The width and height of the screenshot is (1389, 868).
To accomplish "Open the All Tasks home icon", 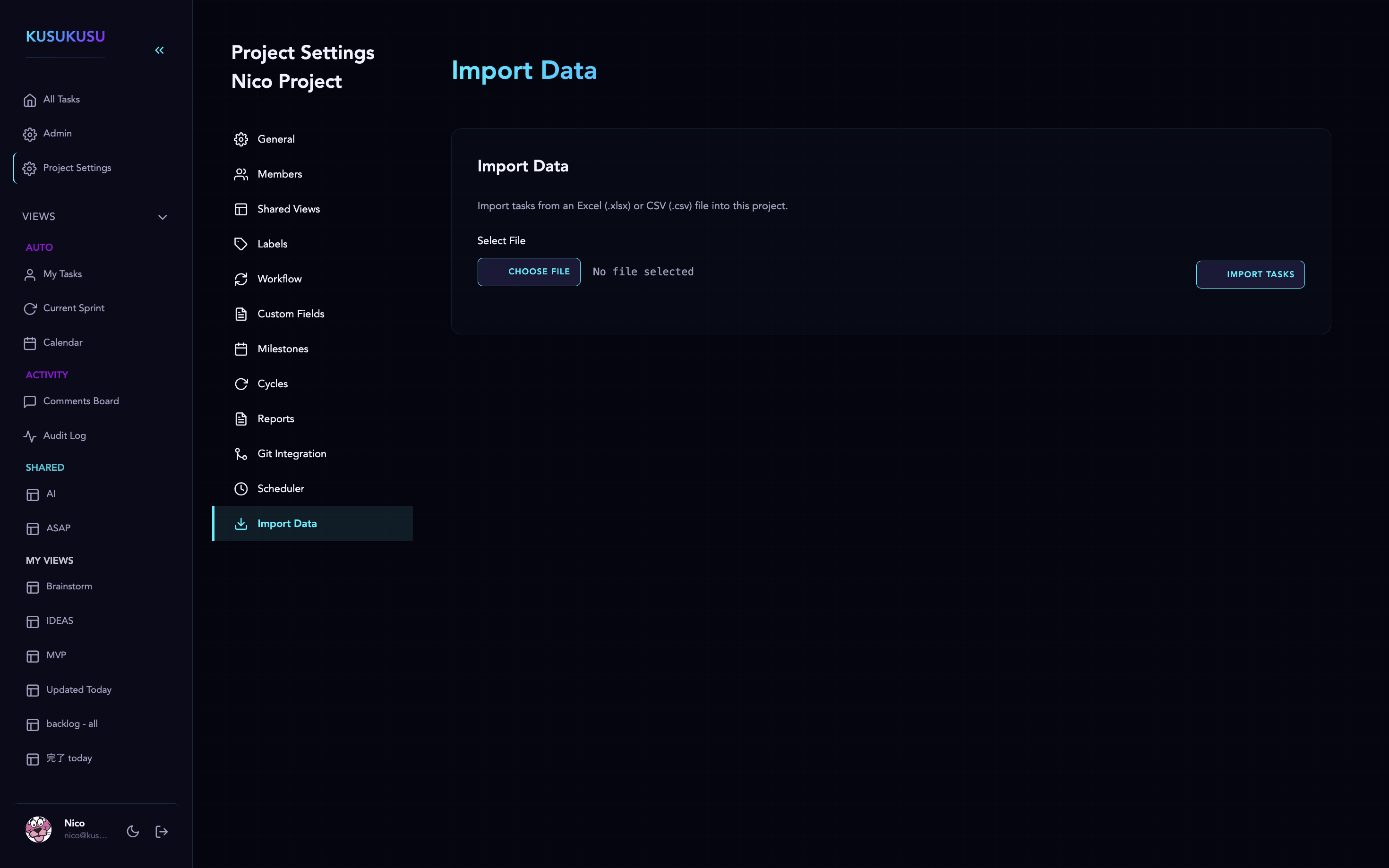I will pos(30,99).
